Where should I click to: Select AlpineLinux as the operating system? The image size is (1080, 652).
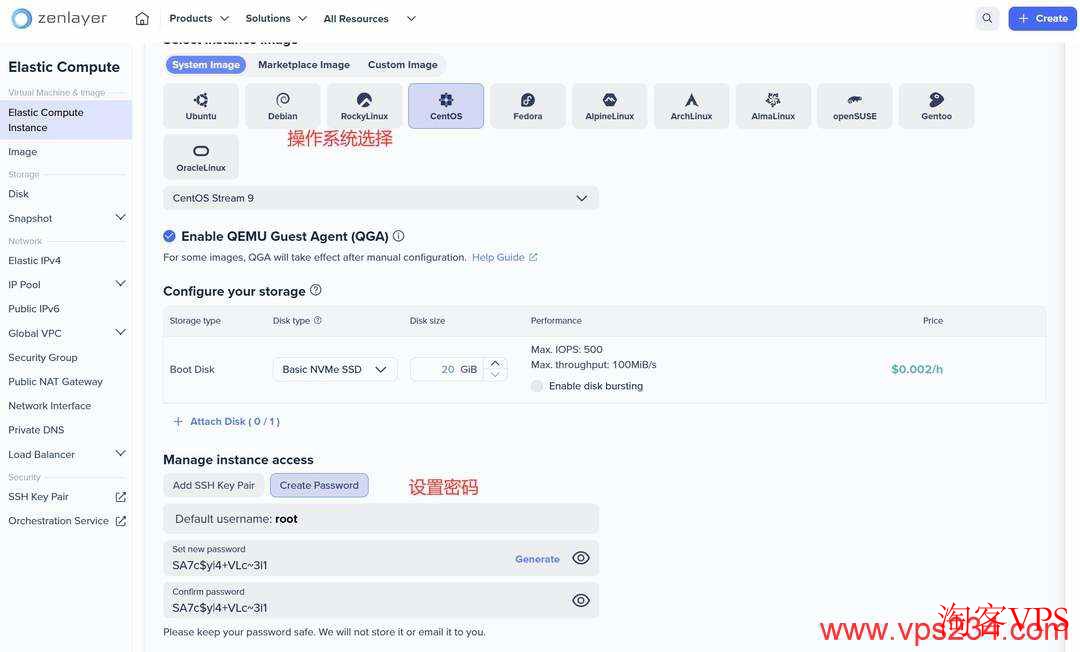coord(609,105)
